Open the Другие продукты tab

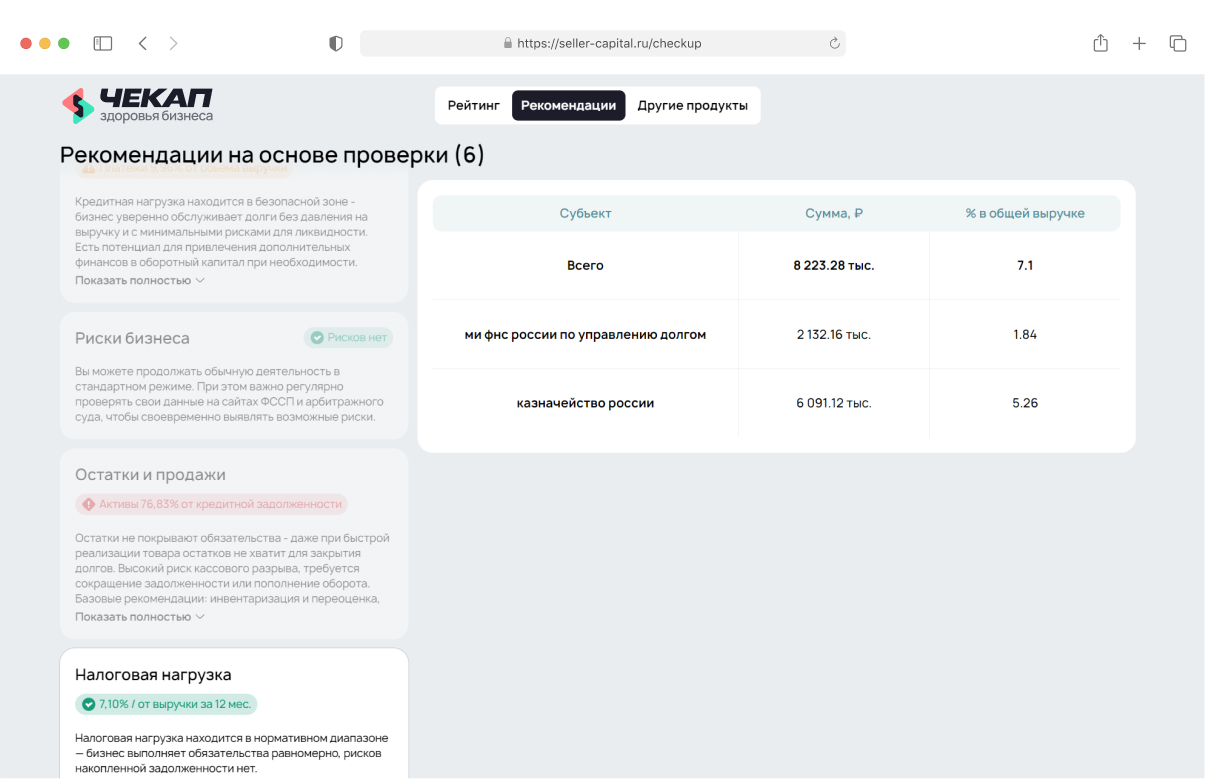click(x=692, y=105)
